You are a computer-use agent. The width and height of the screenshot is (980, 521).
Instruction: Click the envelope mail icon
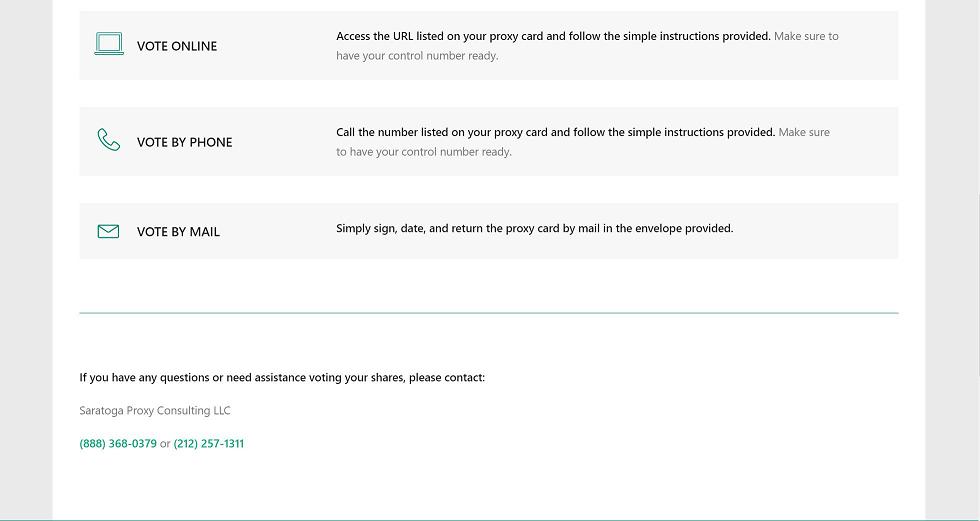(108, 231)
